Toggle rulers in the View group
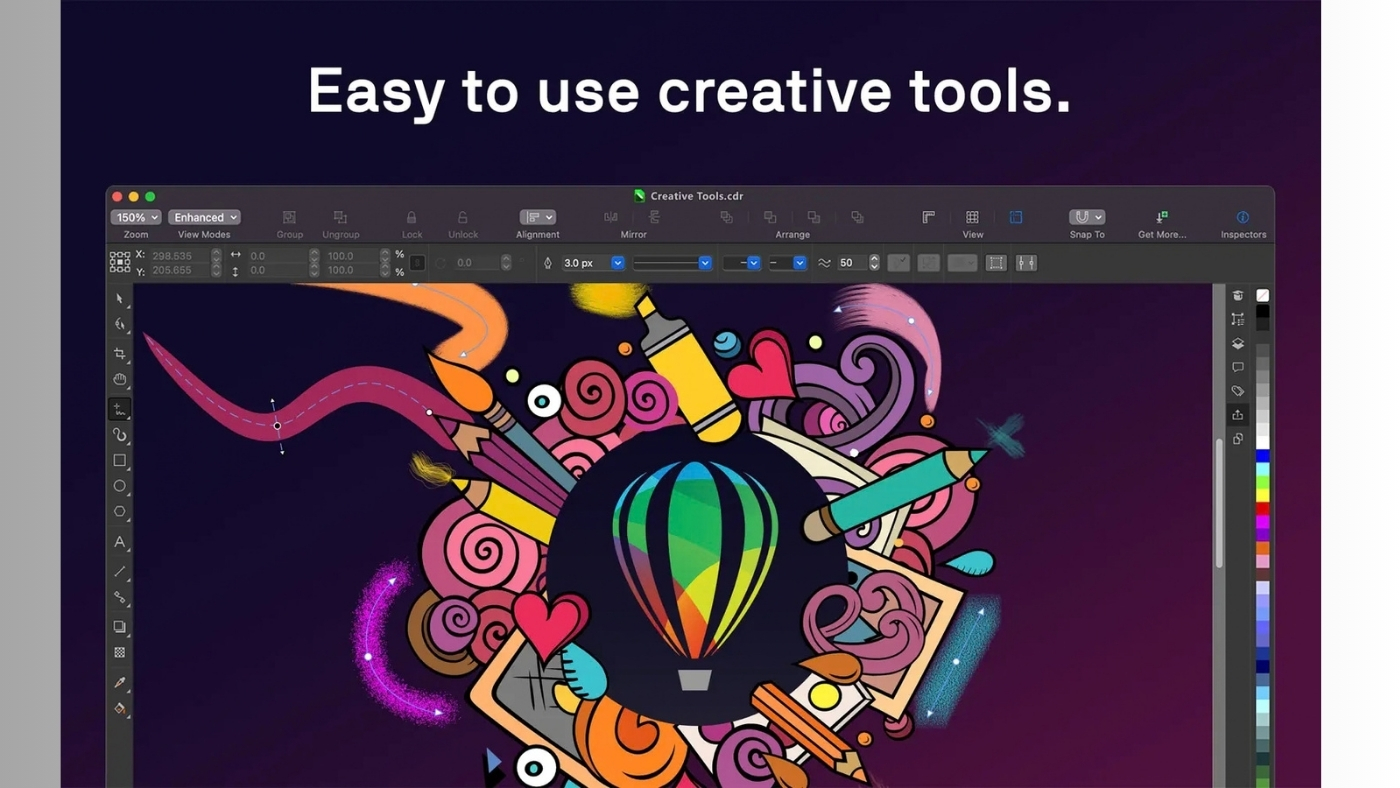Screen dimensions: 1400x788 928,217
